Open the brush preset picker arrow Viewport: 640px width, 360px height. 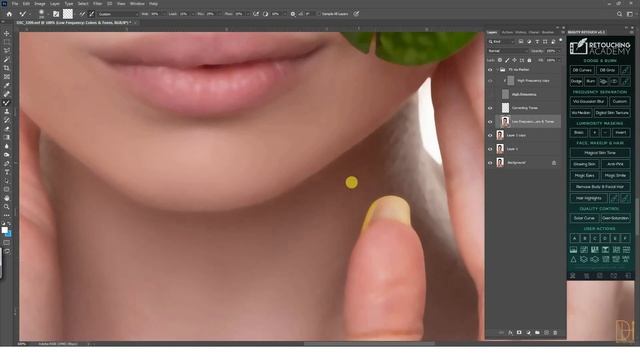click(x=48, y=14)
